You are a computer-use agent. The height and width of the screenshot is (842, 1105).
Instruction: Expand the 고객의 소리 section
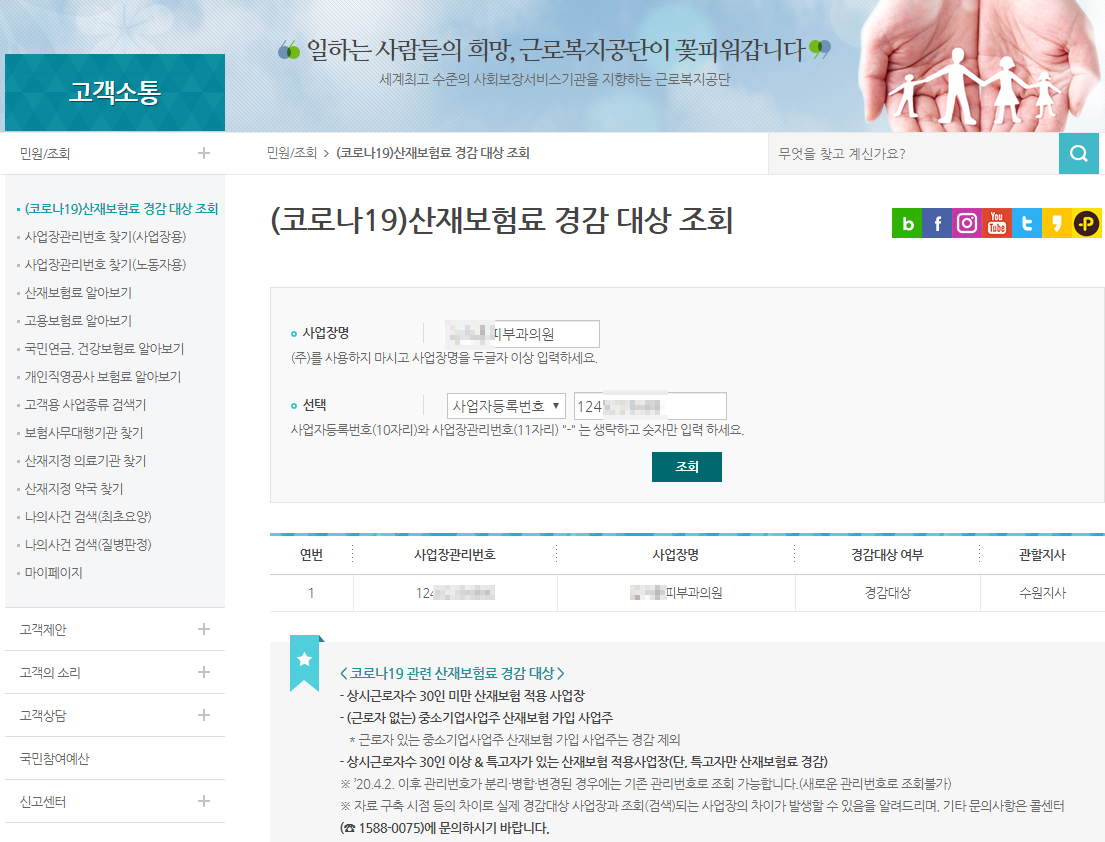pos(204,672)
